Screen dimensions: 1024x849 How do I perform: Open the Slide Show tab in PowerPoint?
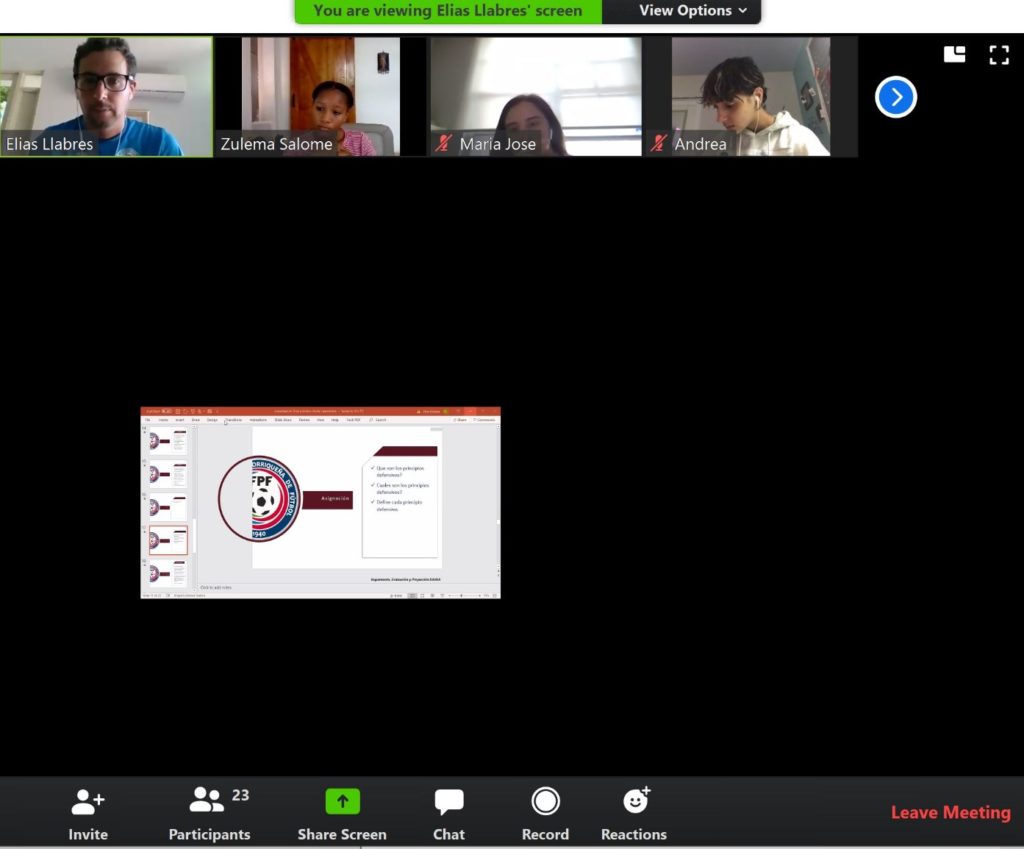pos(281,420)
